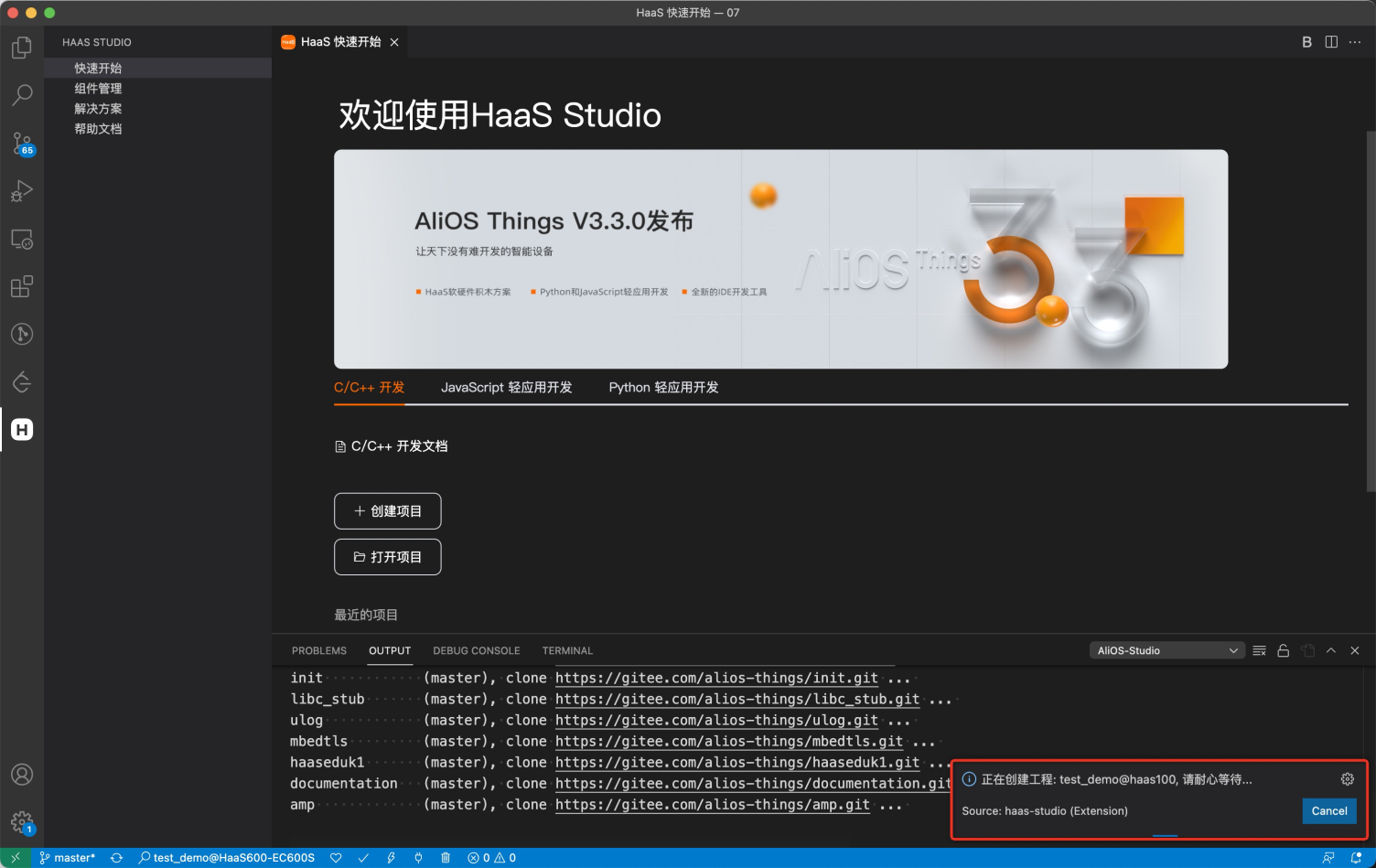Open the remote window indicator in status bar
This screenshot has height=868, width=1376.
click(16, 858)
